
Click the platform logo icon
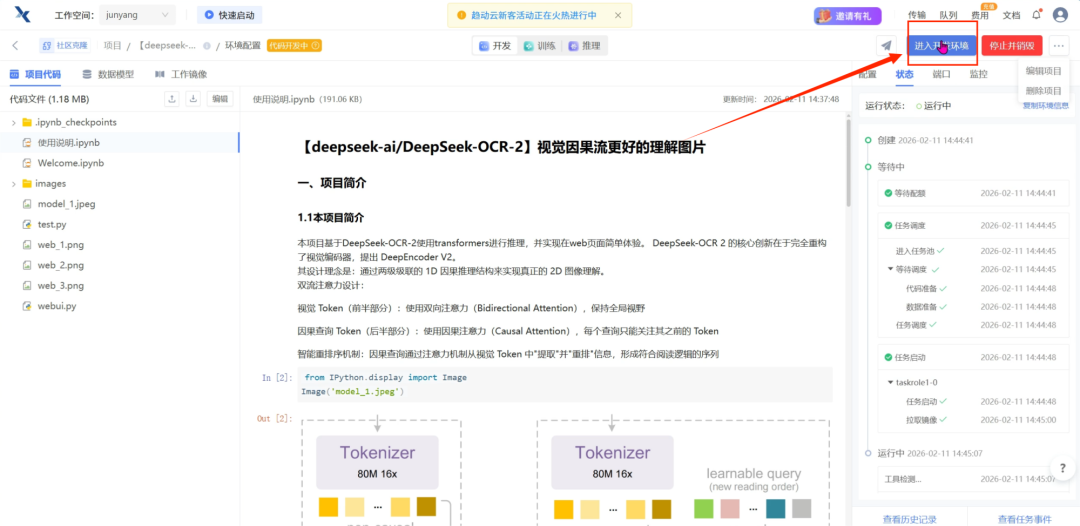pos(23,14)
